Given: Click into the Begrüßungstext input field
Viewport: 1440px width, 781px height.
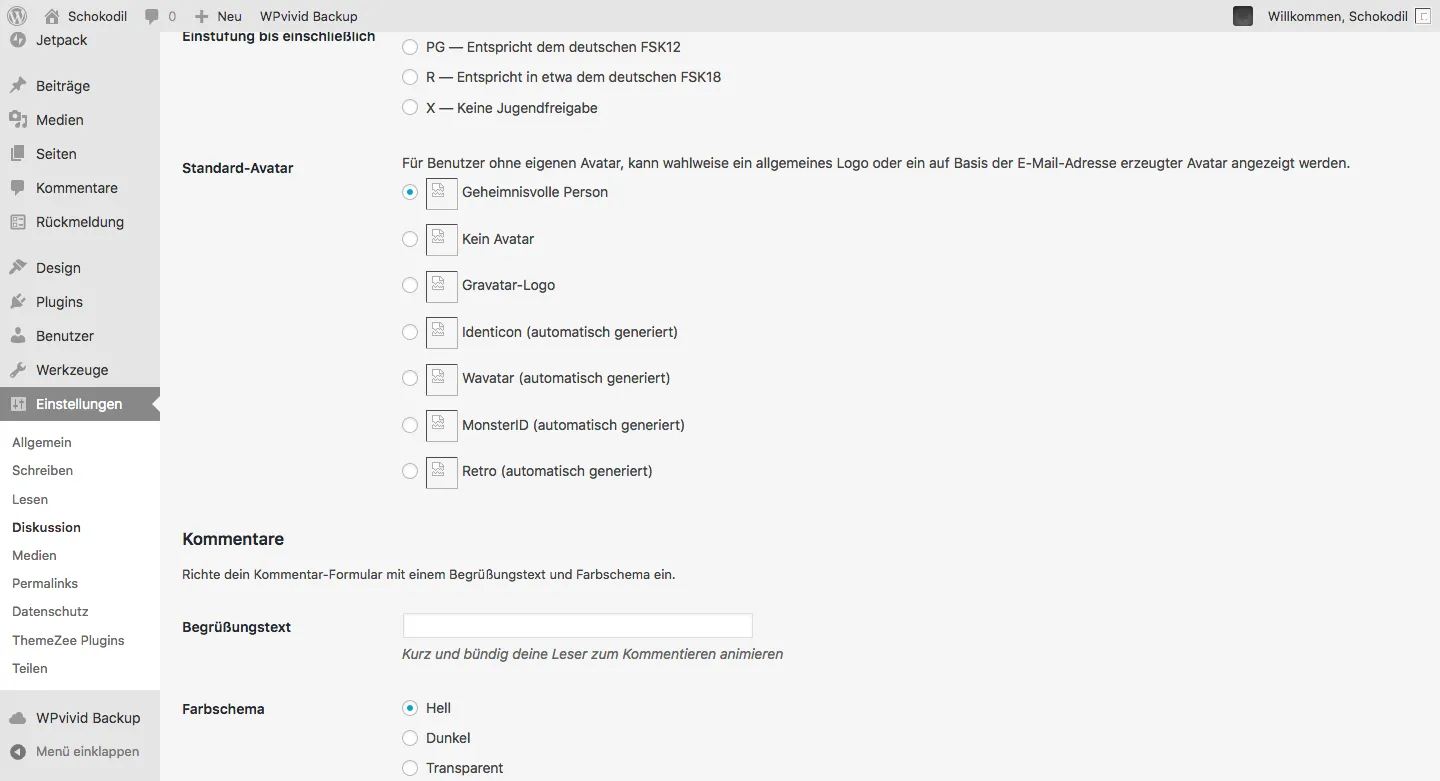Looking at the screenshot, I should (577, 626).
